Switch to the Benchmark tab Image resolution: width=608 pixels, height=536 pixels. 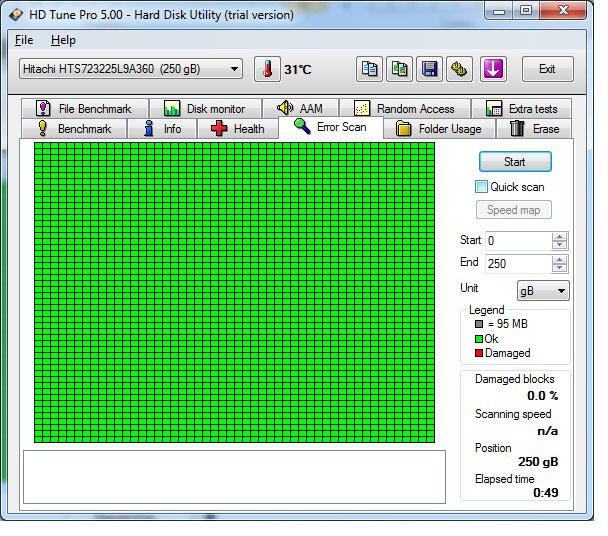[74, 129]
